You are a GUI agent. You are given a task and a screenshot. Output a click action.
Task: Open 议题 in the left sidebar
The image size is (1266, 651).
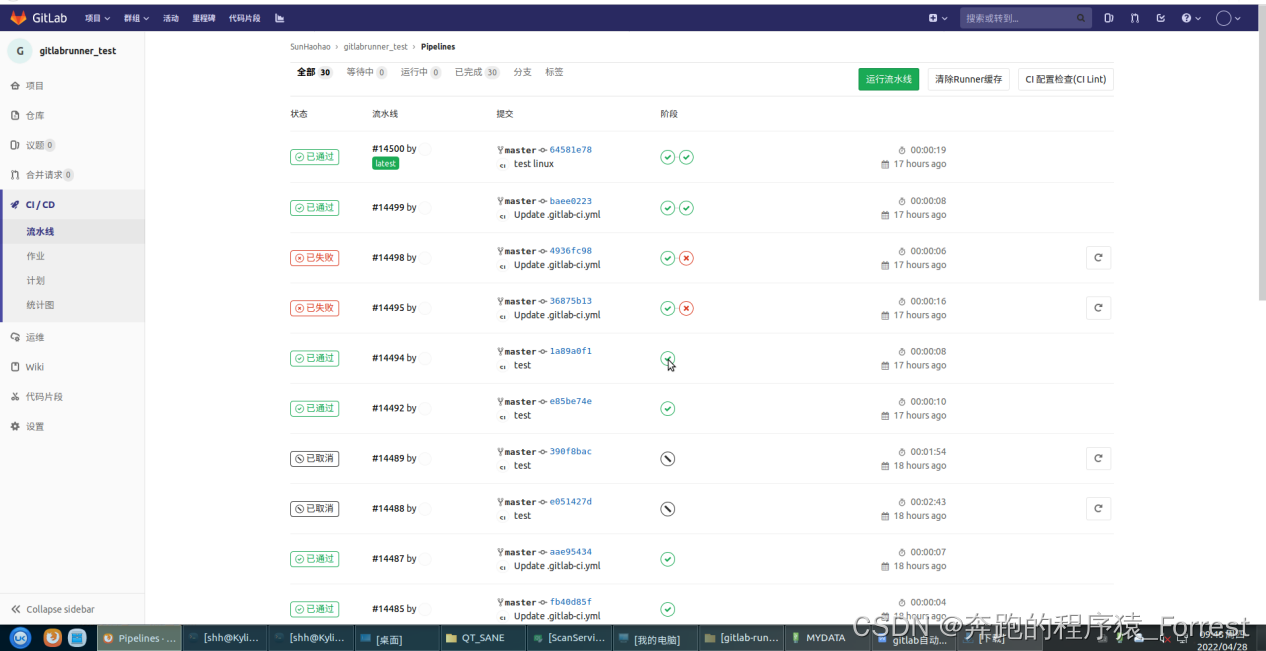[34, 145]
